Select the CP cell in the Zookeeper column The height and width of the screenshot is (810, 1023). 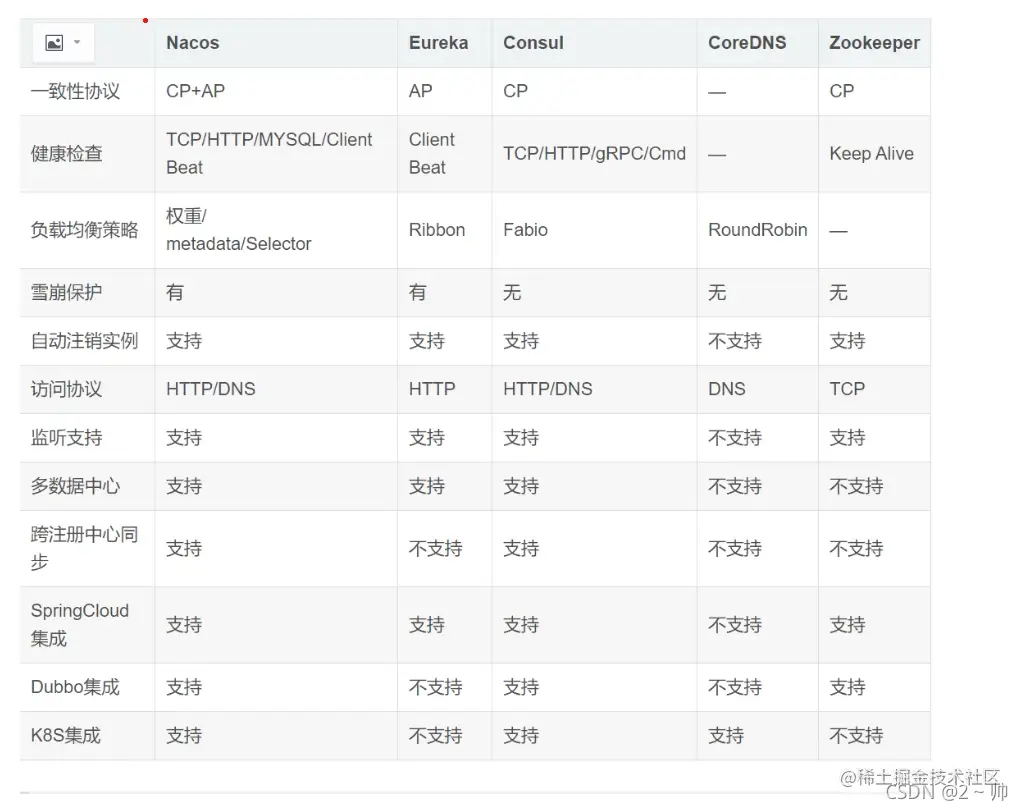tap(842, 91)
